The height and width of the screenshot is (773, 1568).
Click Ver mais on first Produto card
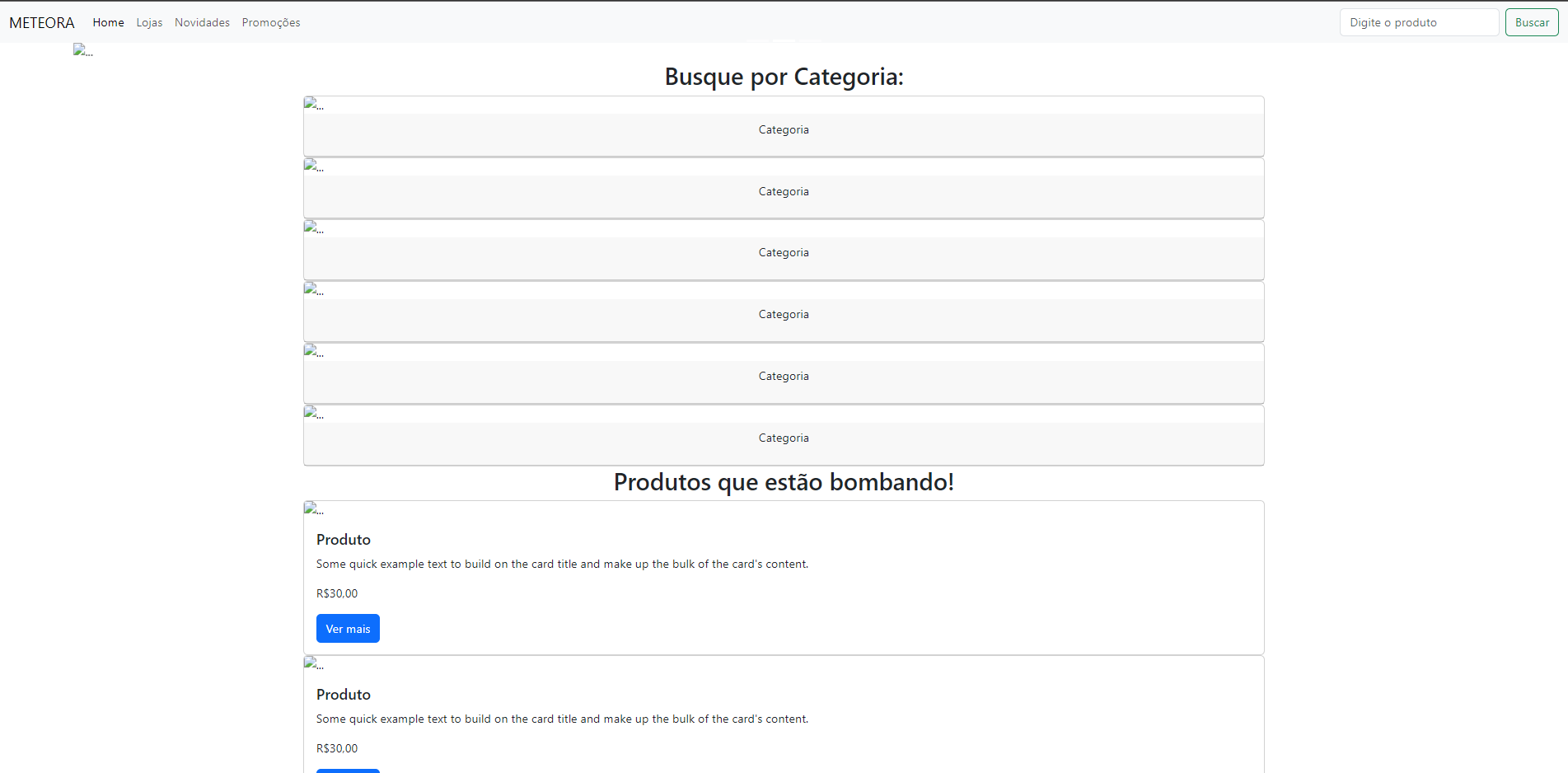coord(348,629)
